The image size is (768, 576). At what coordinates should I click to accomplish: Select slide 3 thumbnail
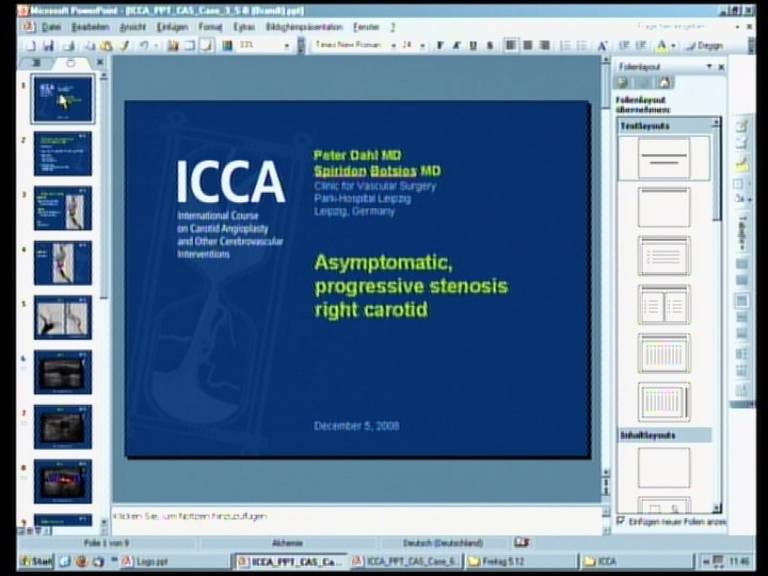click(63, 208)
